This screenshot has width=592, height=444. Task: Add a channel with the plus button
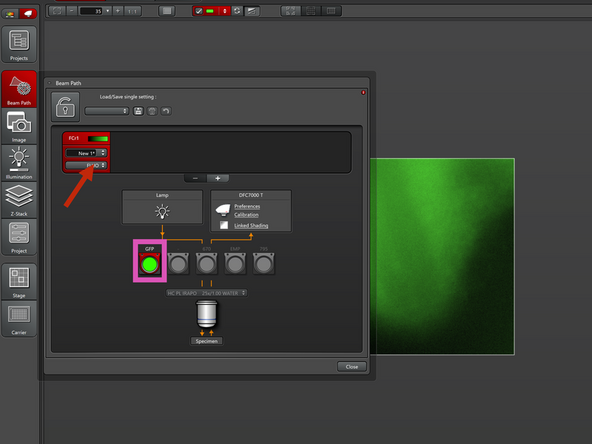(x=218, y=178)
